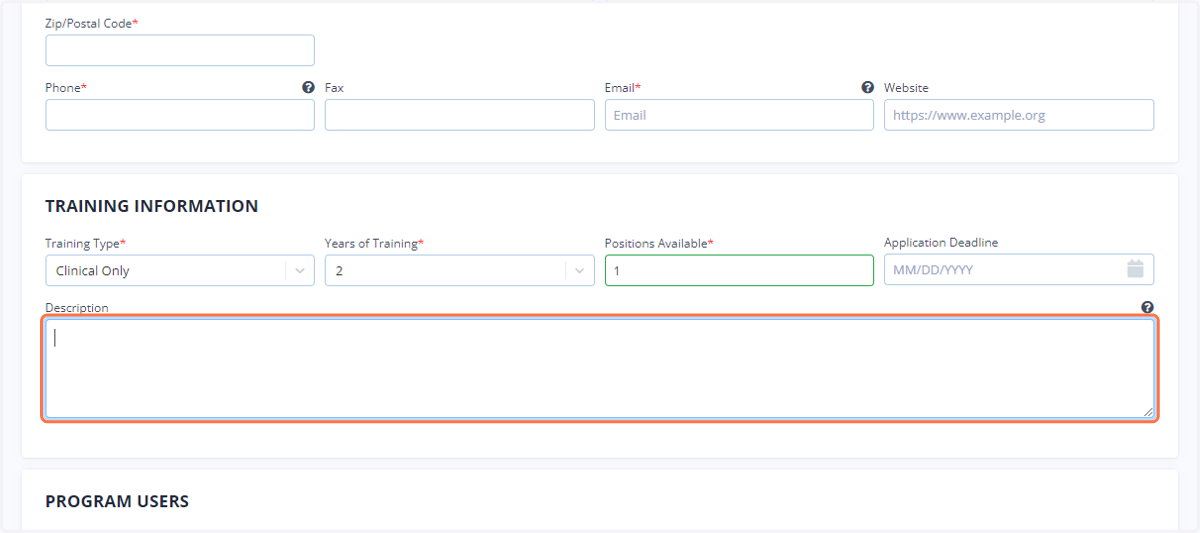Click the Phone input field
Viewport: 1200px width, 533px height.
pos(180,115)
